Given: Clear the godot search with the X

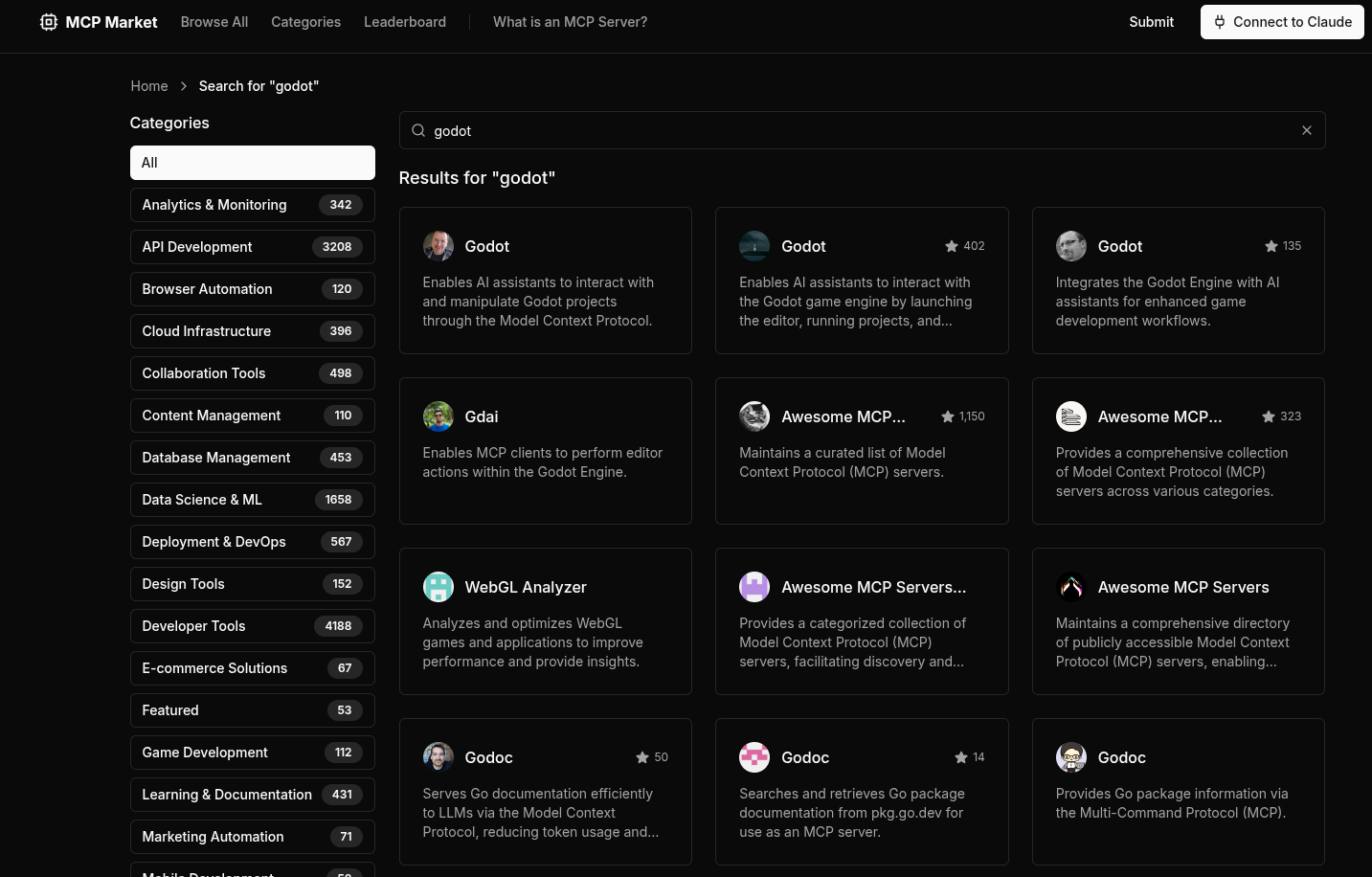Looking at the screenshot, I should coord(1307,130).
